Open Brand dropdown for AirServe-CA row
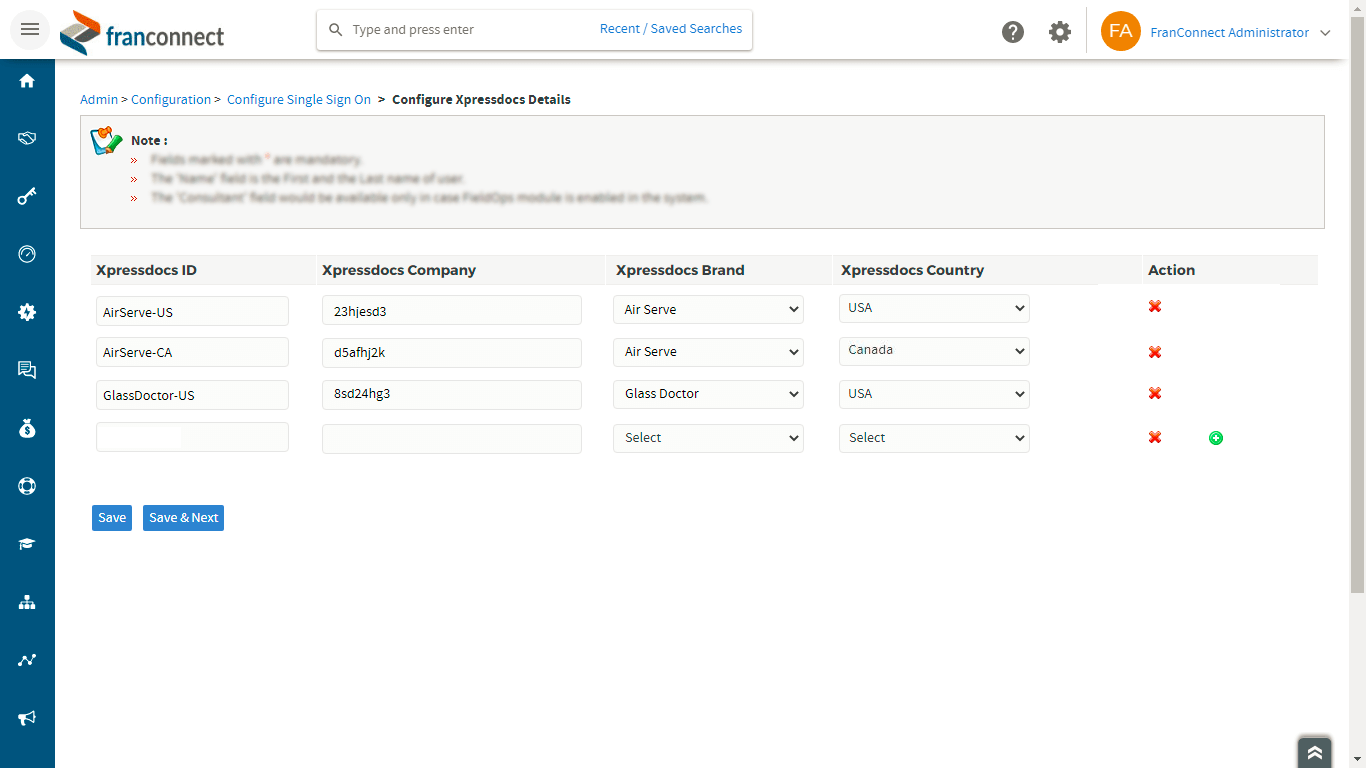1366x768 pixels. click(x=708, y=352)
